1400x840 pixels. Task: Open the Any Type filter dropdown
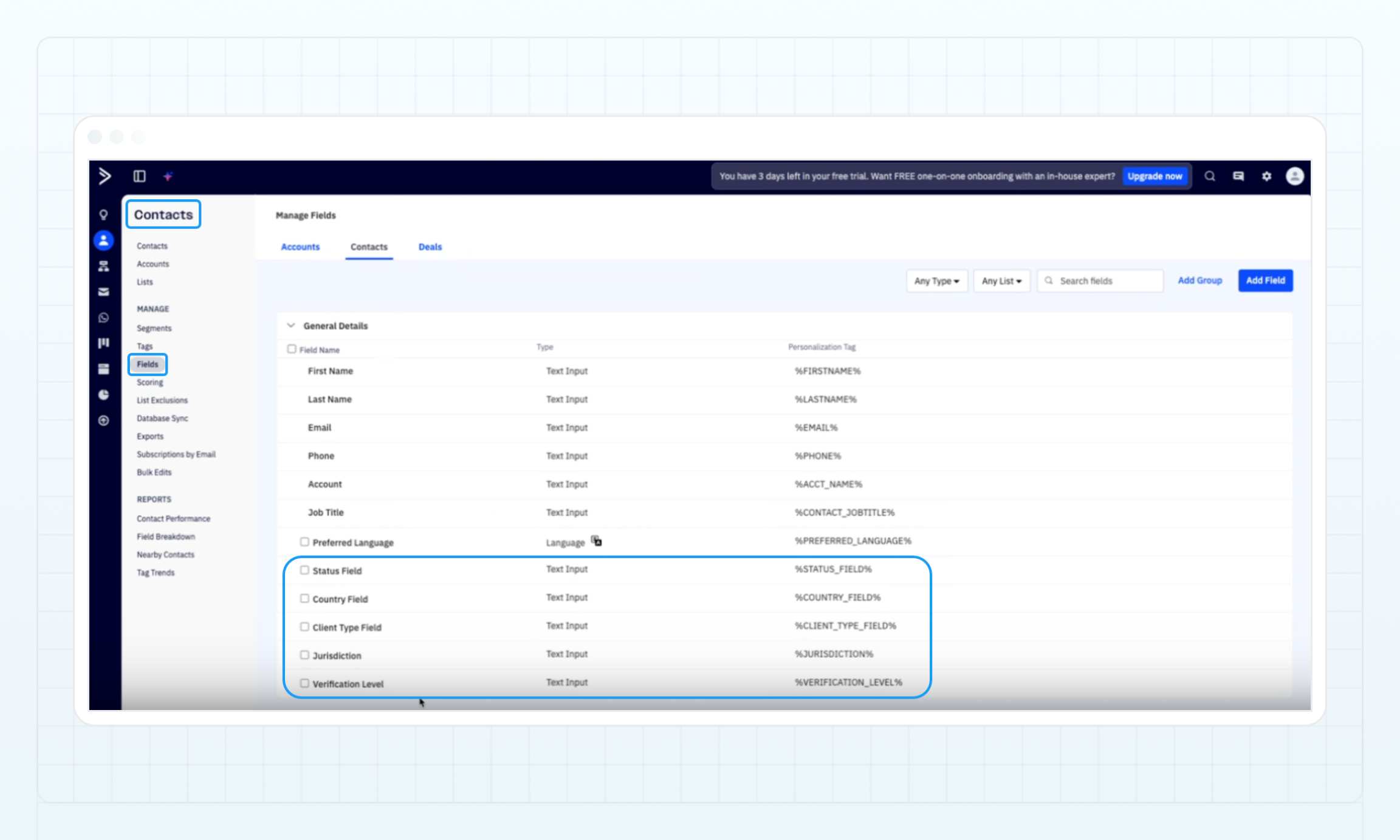[x=937, y=281]
